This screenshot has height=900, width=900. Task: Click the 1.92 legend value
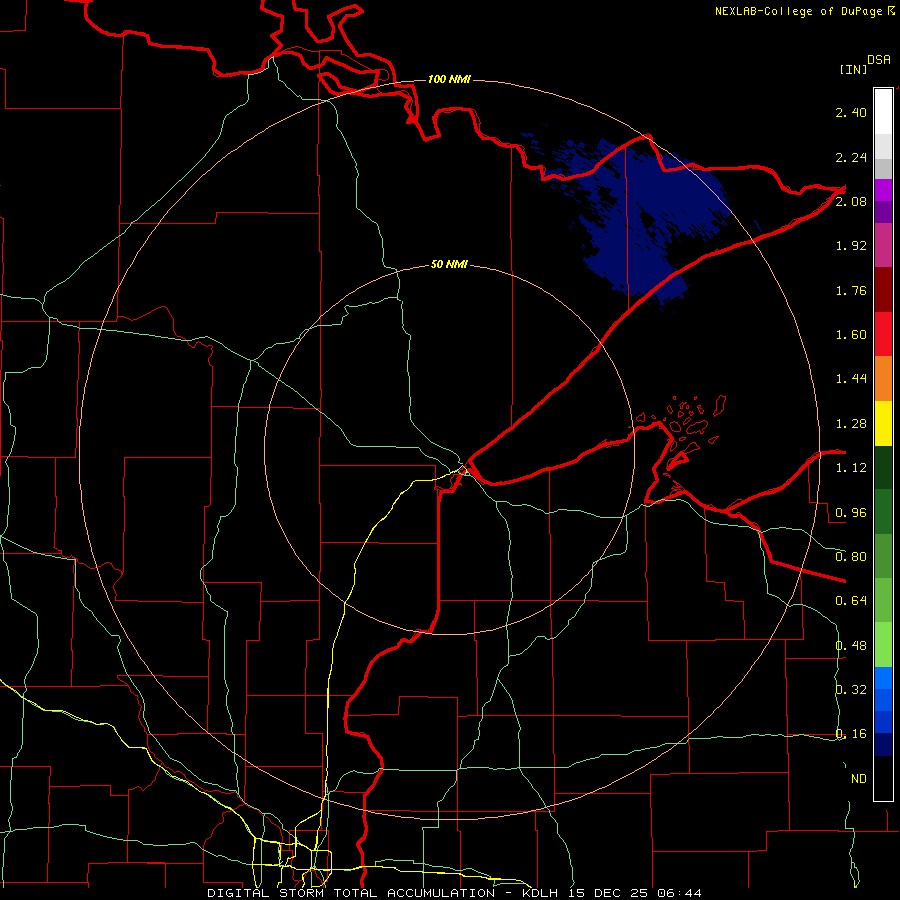pos(851,246)
